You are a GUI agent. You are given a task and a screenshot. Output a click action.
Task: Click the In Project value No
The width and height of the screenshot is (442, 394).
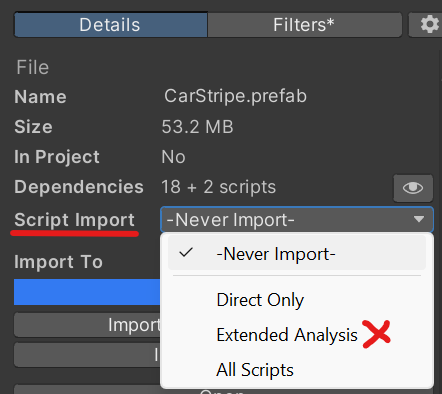pos(173,157)
